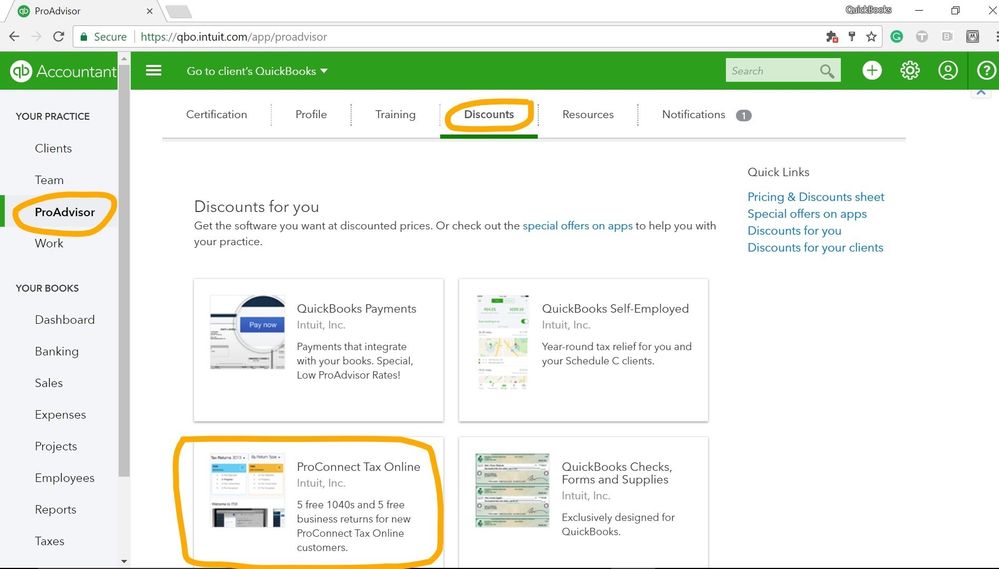Open Sales in the sidebar
Screen dimensions: 999x569
(x=48, y=383)
